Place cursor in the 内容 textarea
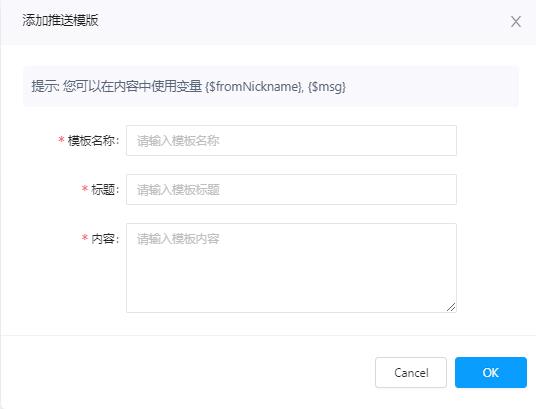Viewport: 536px width, 409px height. coord(291,268)
